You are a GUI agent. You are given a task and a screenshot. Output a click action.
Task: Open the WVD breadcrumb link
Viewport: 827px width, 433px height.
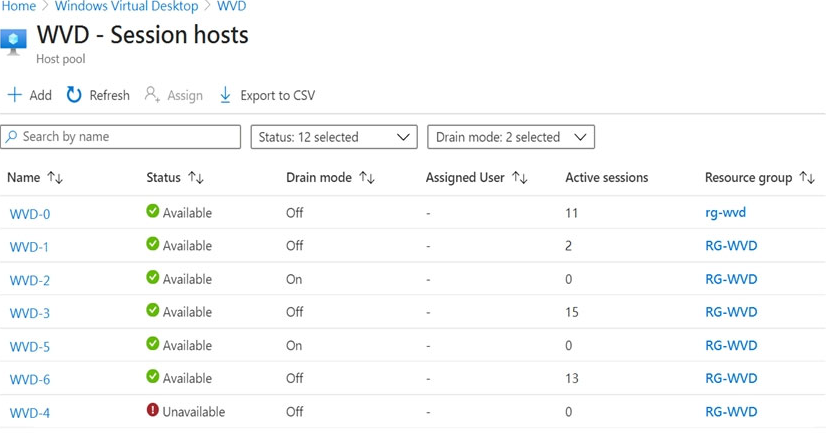coord(231,6)
